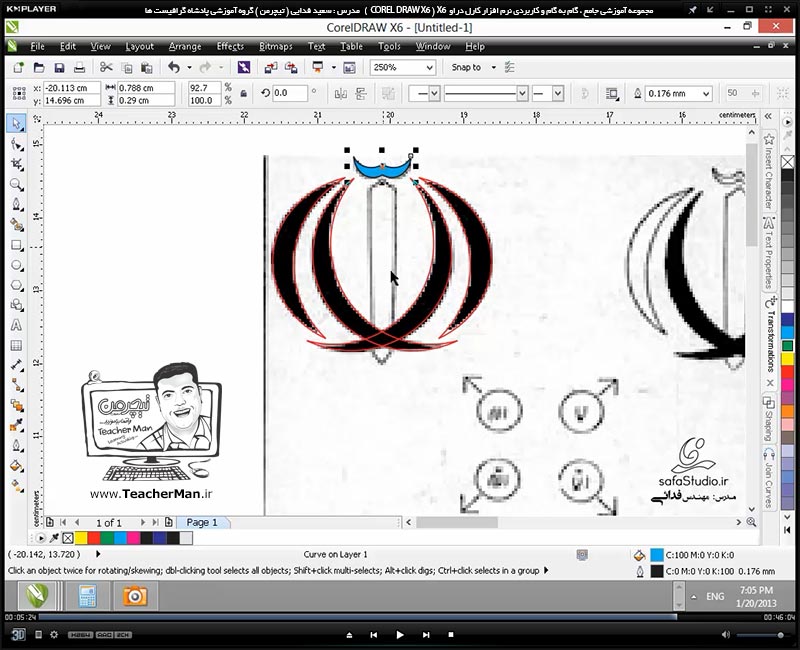Screen dimensions: 800x650
Task: Click the object width 0.788 cm field
Action: click(x=146, y=88)
